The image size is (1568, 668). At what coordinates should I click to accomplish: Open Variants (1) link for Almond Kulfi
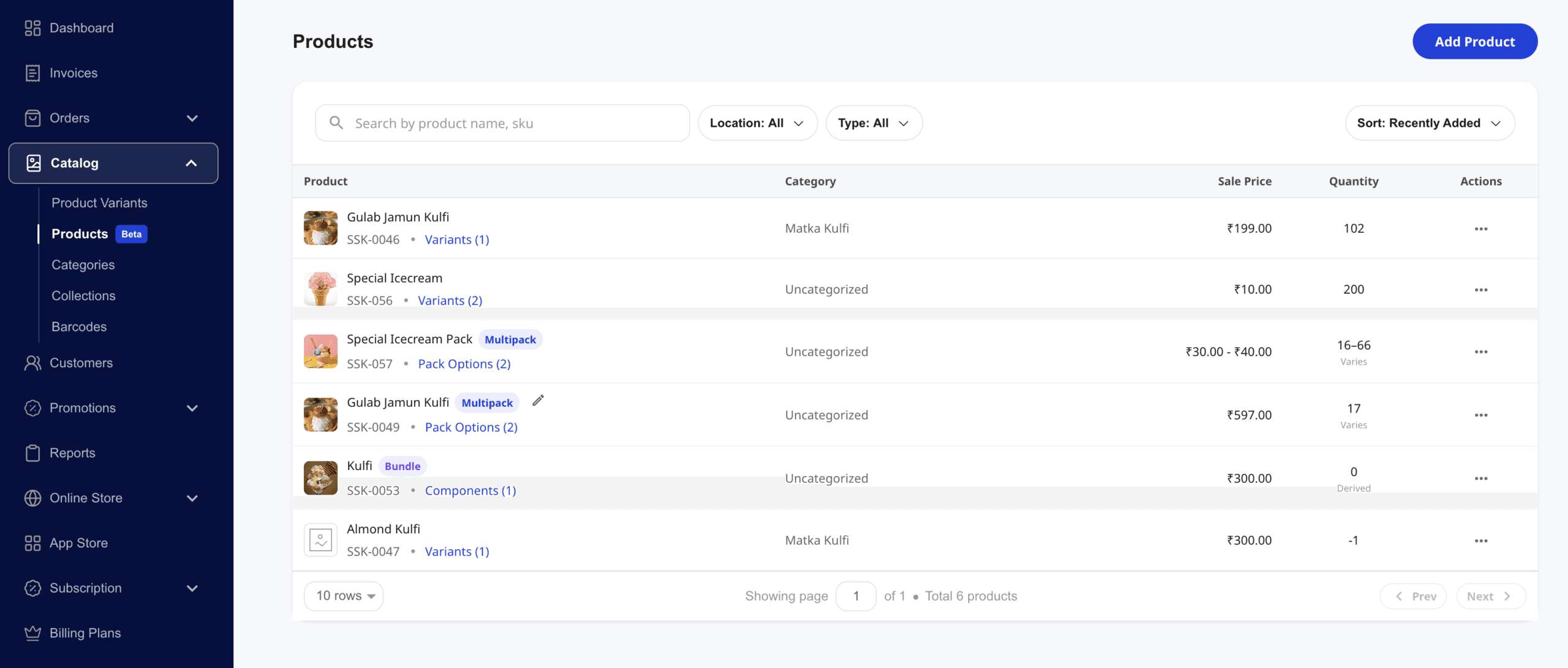pyautogui.click(x=457, y=552)
